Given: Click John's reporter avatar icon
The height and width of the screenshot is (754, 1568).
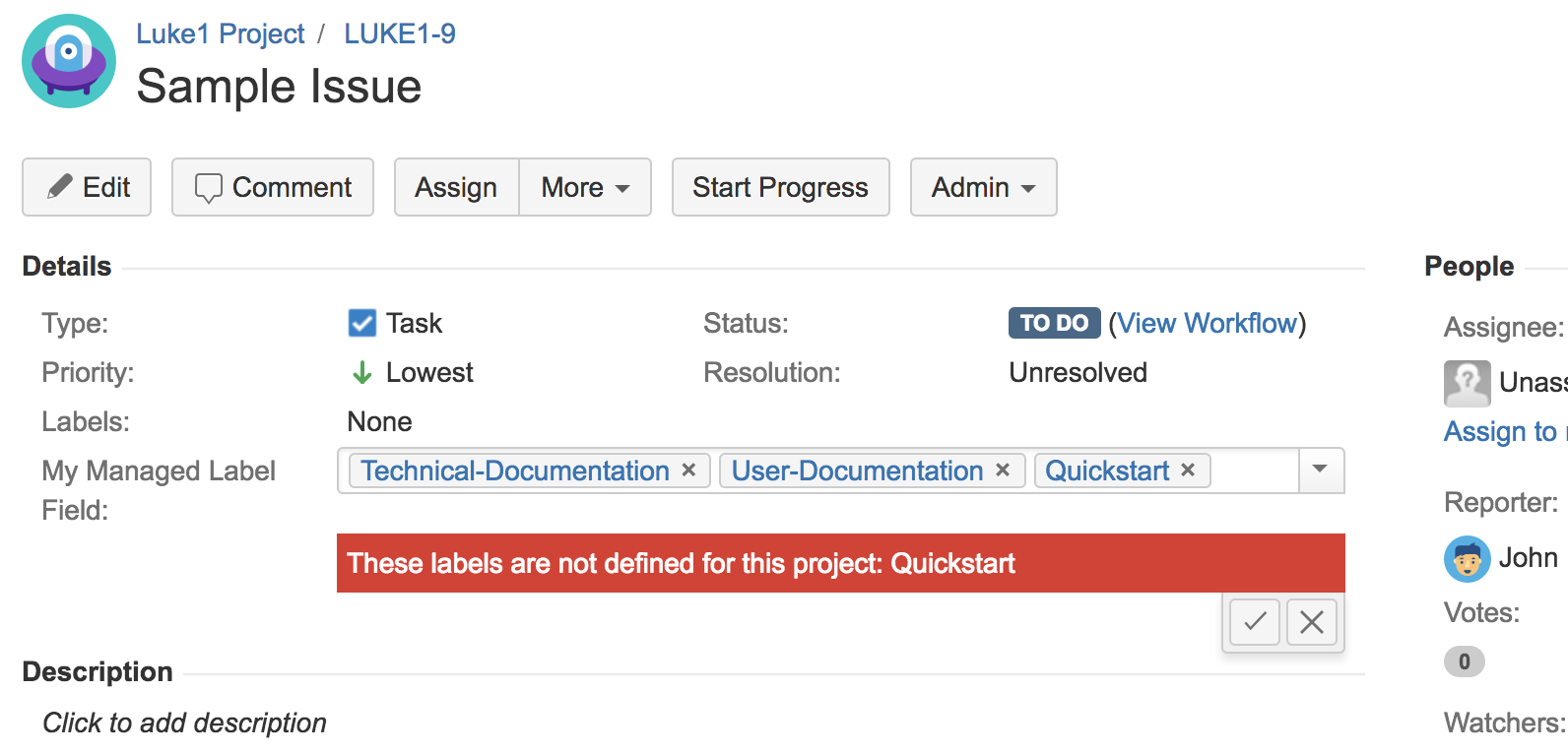Looking at the screenshot, I should (1468, 557).
